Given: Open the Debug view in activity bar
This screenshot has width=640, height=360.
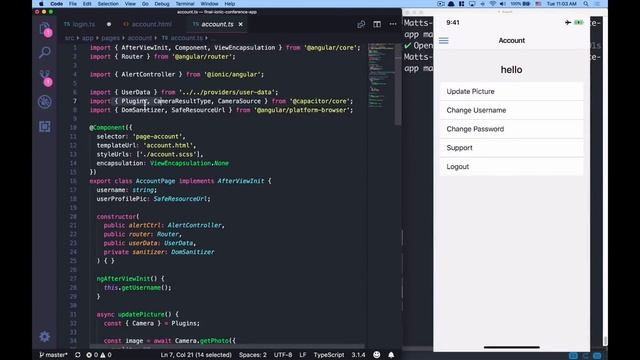Looking at the screenshot, I should point(45,102).
